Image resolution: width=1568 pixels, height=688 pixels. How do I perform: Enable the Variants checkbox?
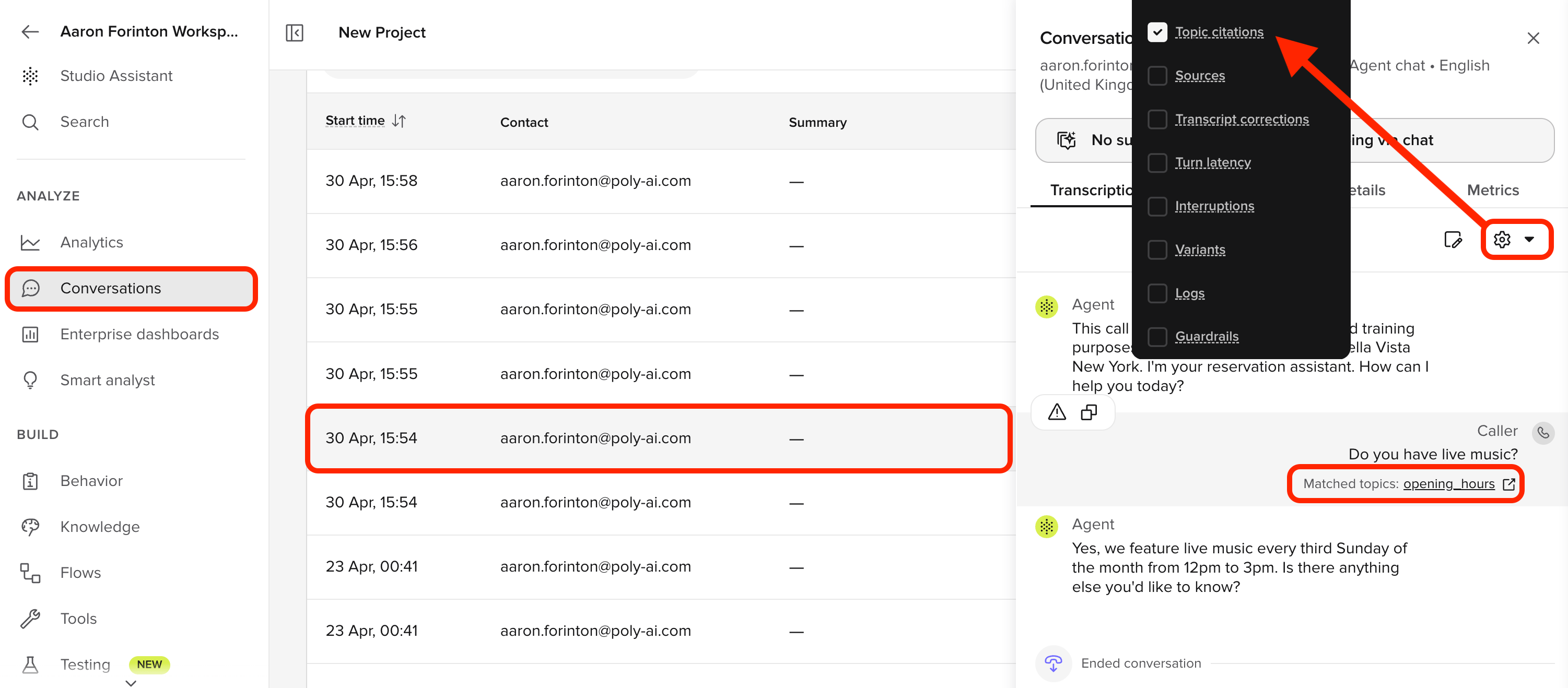(1157, 250)
